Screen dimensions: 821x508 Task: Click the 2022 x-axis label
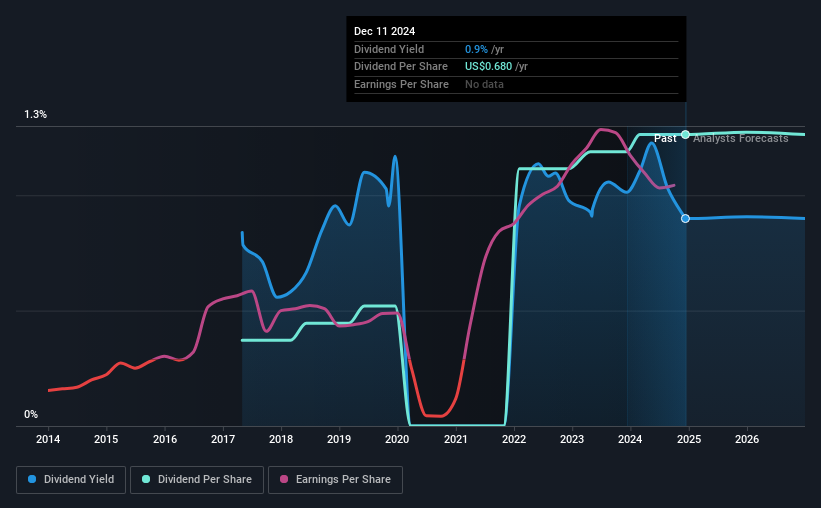click(x=514, y=439)
